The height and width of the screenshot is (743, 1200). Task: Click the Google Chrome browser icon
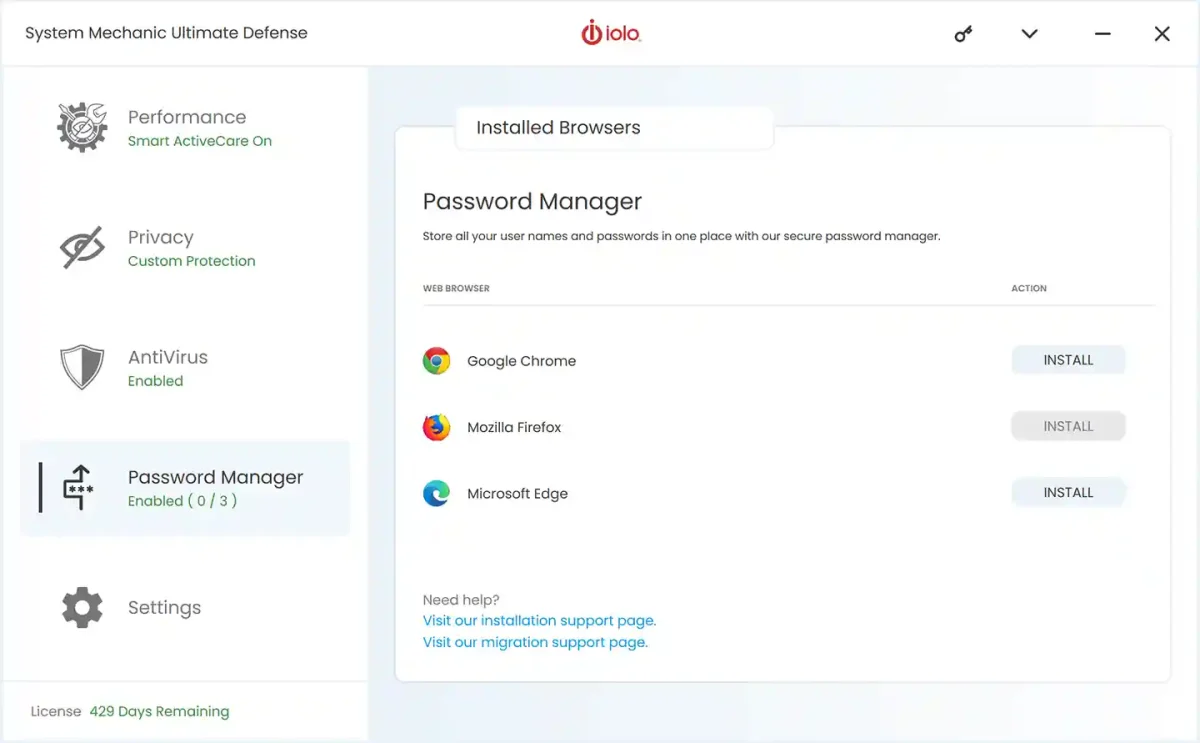436,359
